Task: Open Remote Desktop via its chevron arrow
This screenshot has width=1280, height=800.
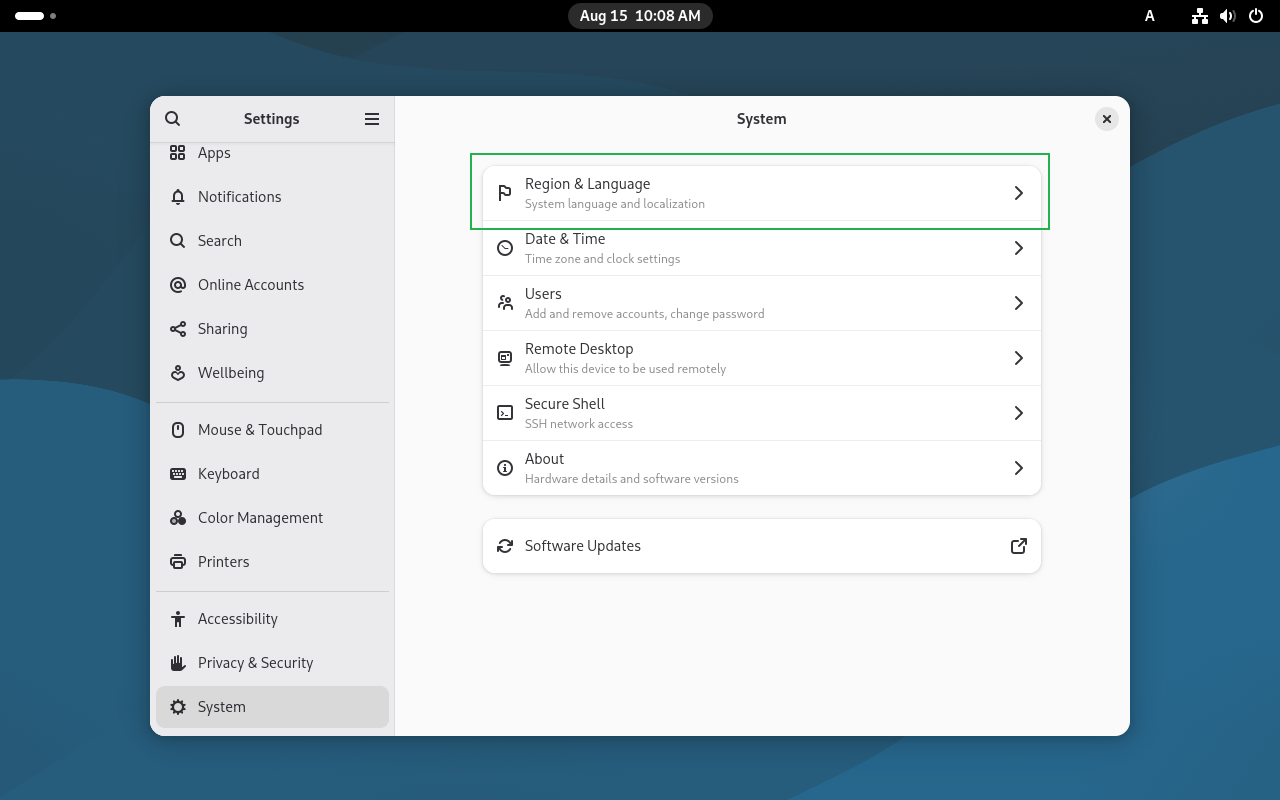Action: point(1018,358)
